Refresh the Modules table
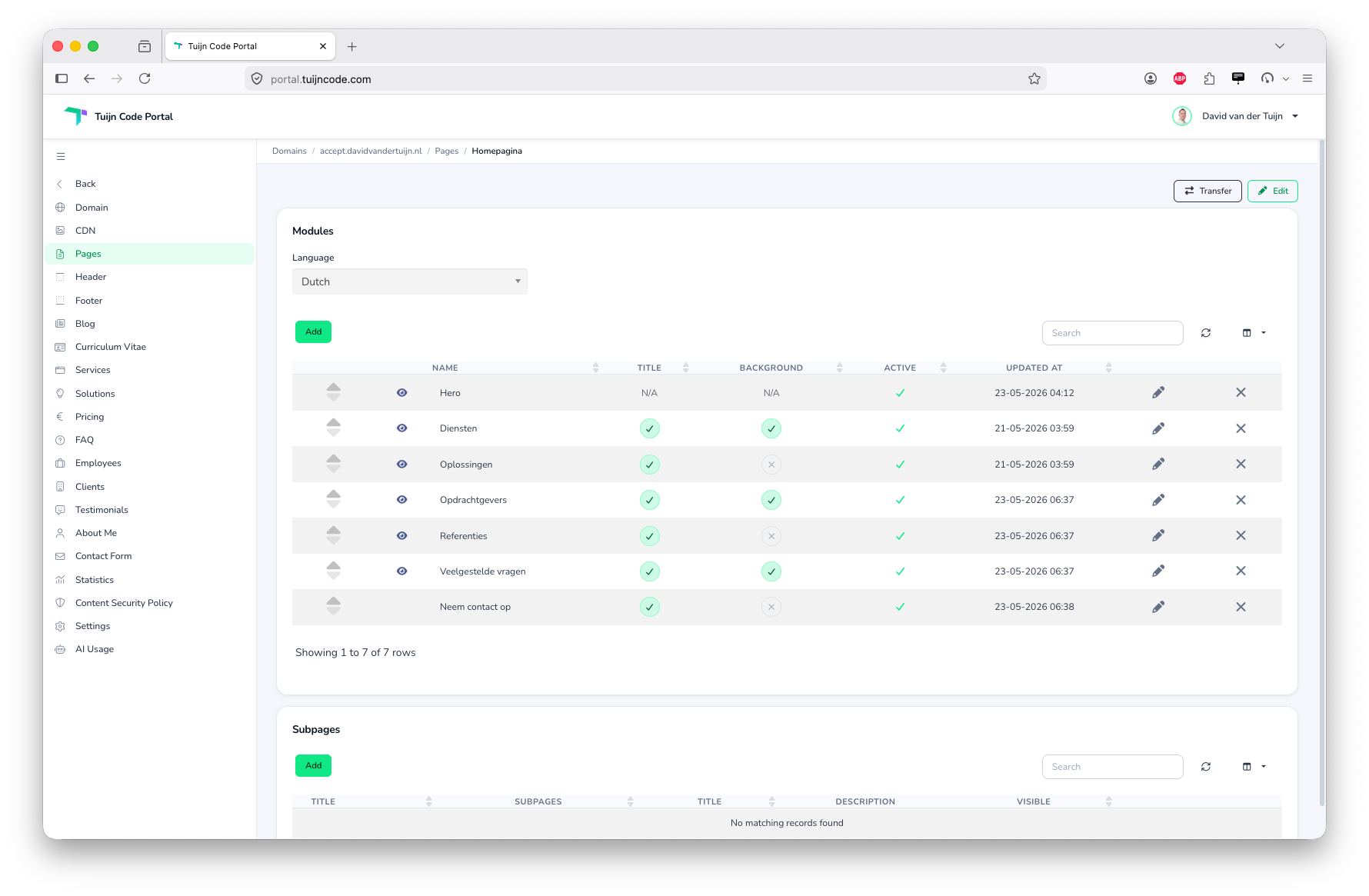This screenshot has width=1369, height=896. (x=1206, y=333)
